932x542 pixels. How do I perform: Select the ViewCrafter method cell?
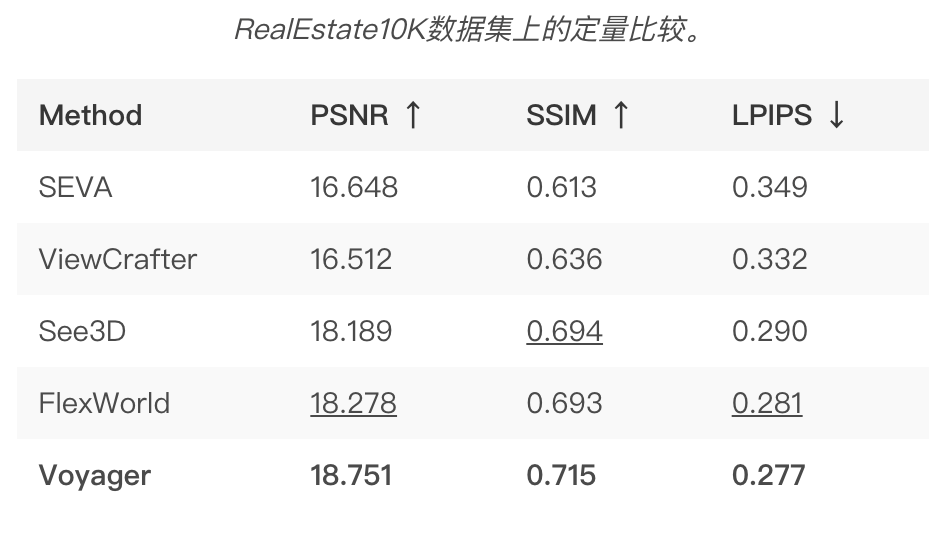point(118,259)
